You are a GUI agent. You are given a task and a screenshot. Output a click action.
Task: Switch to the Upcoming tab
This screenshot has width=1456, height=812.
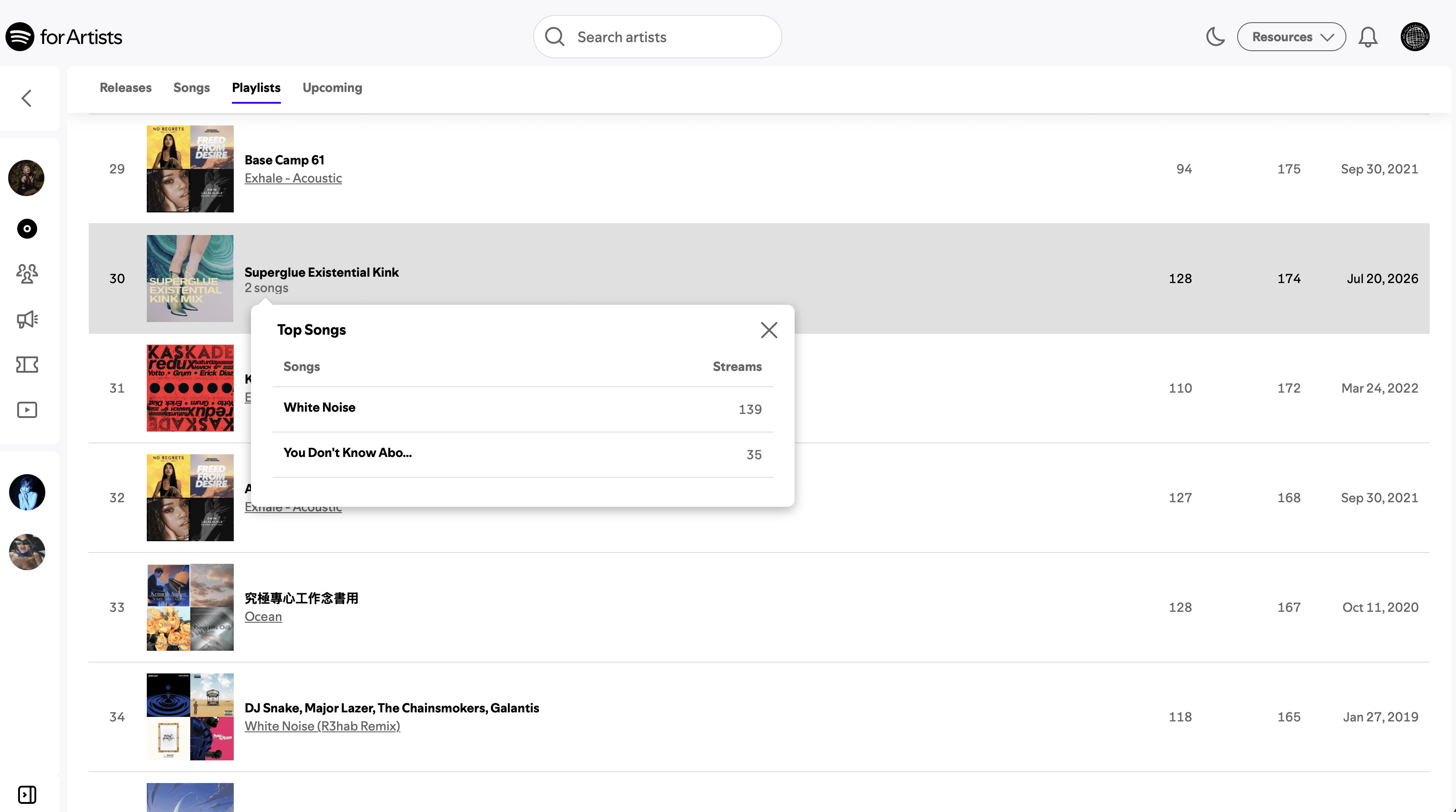pos(333,87)
